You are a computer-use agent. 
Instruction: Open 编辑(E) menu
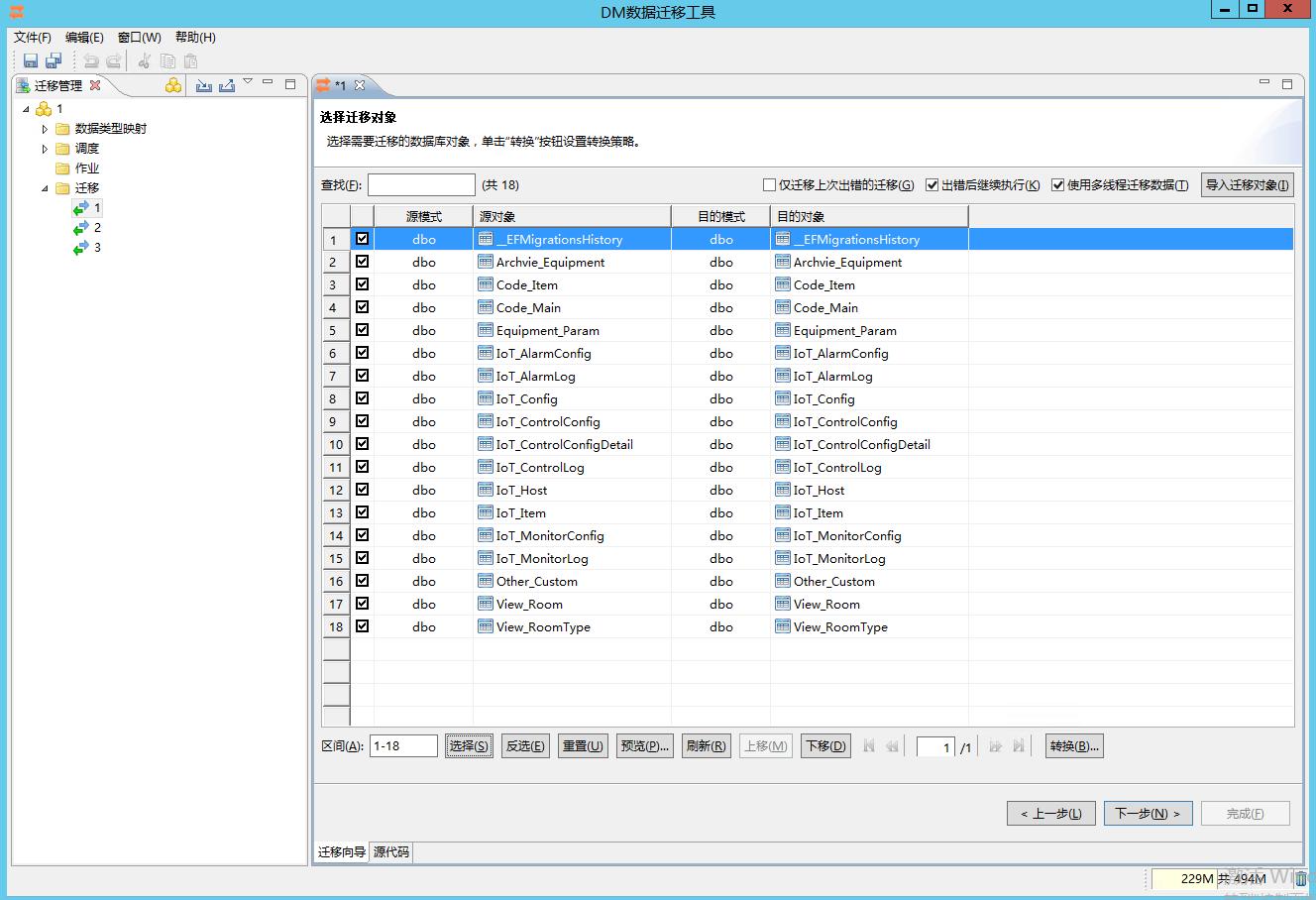click(84, 37)
